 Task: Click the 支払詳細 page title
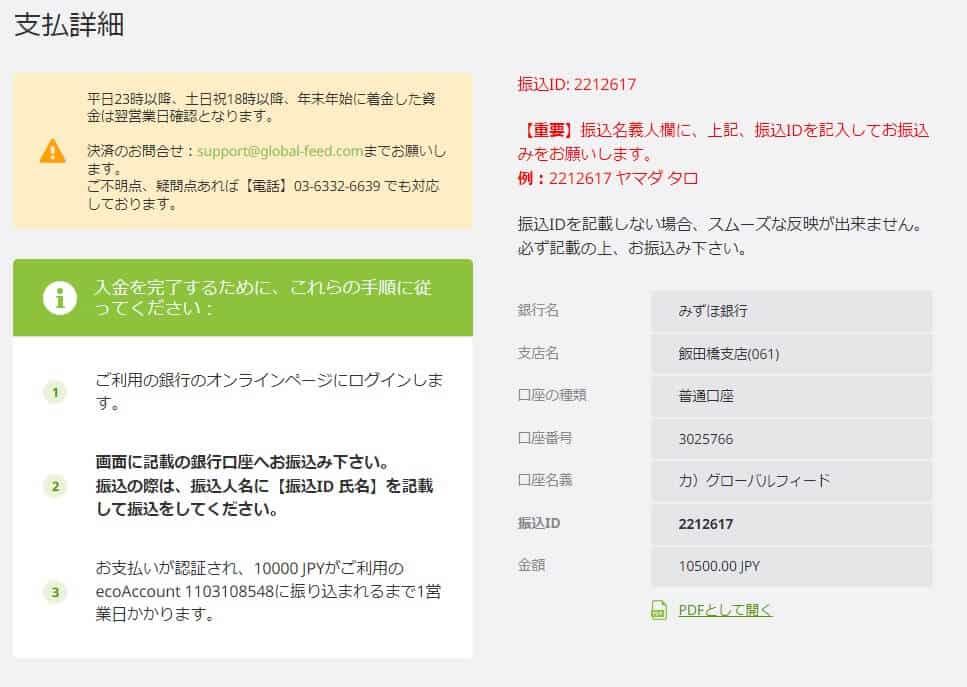(69, 25)
